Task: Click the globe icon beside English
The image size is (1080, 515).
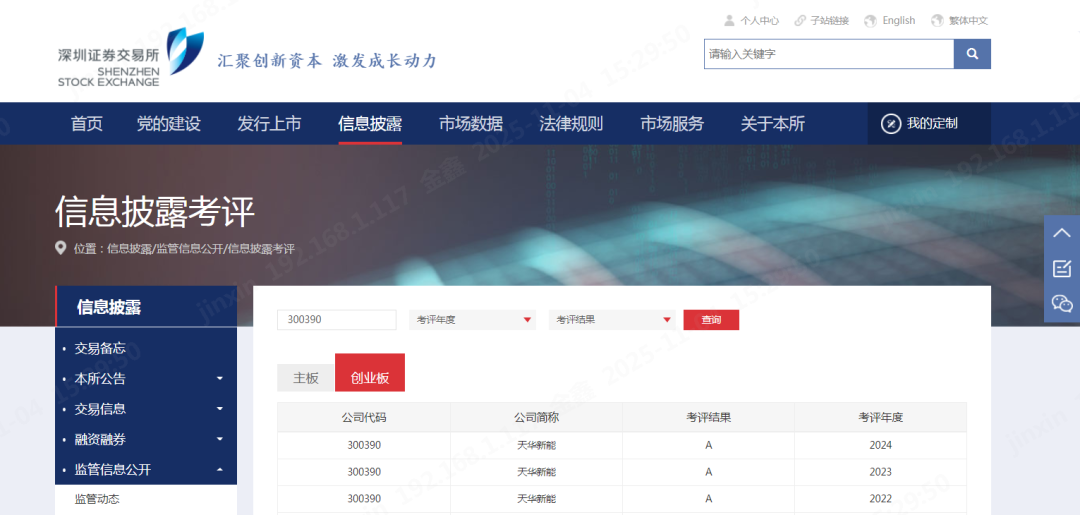Action: pos(870,20)
